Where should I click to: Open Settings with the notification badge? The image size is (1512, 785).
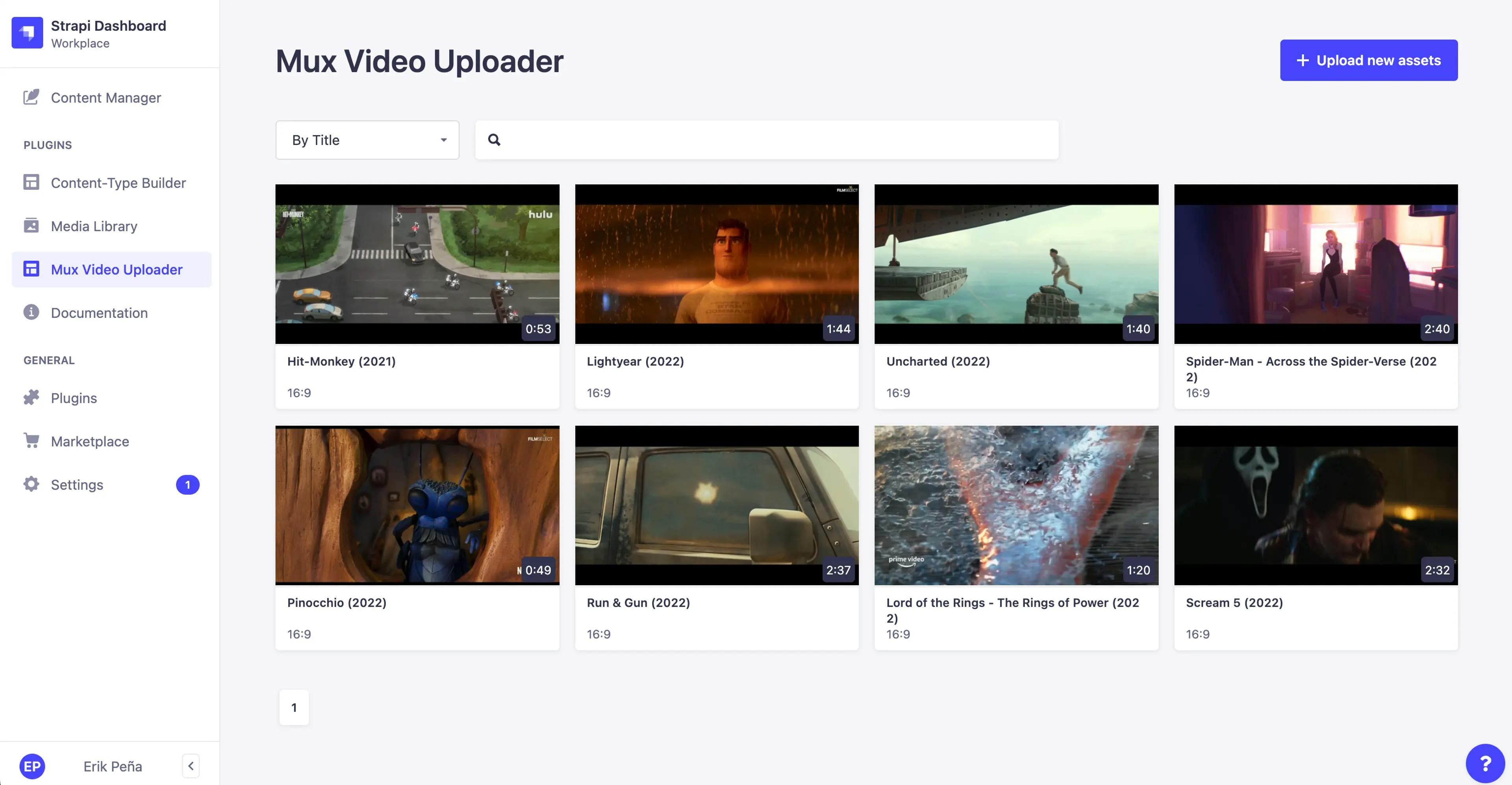tap(78, 484)
